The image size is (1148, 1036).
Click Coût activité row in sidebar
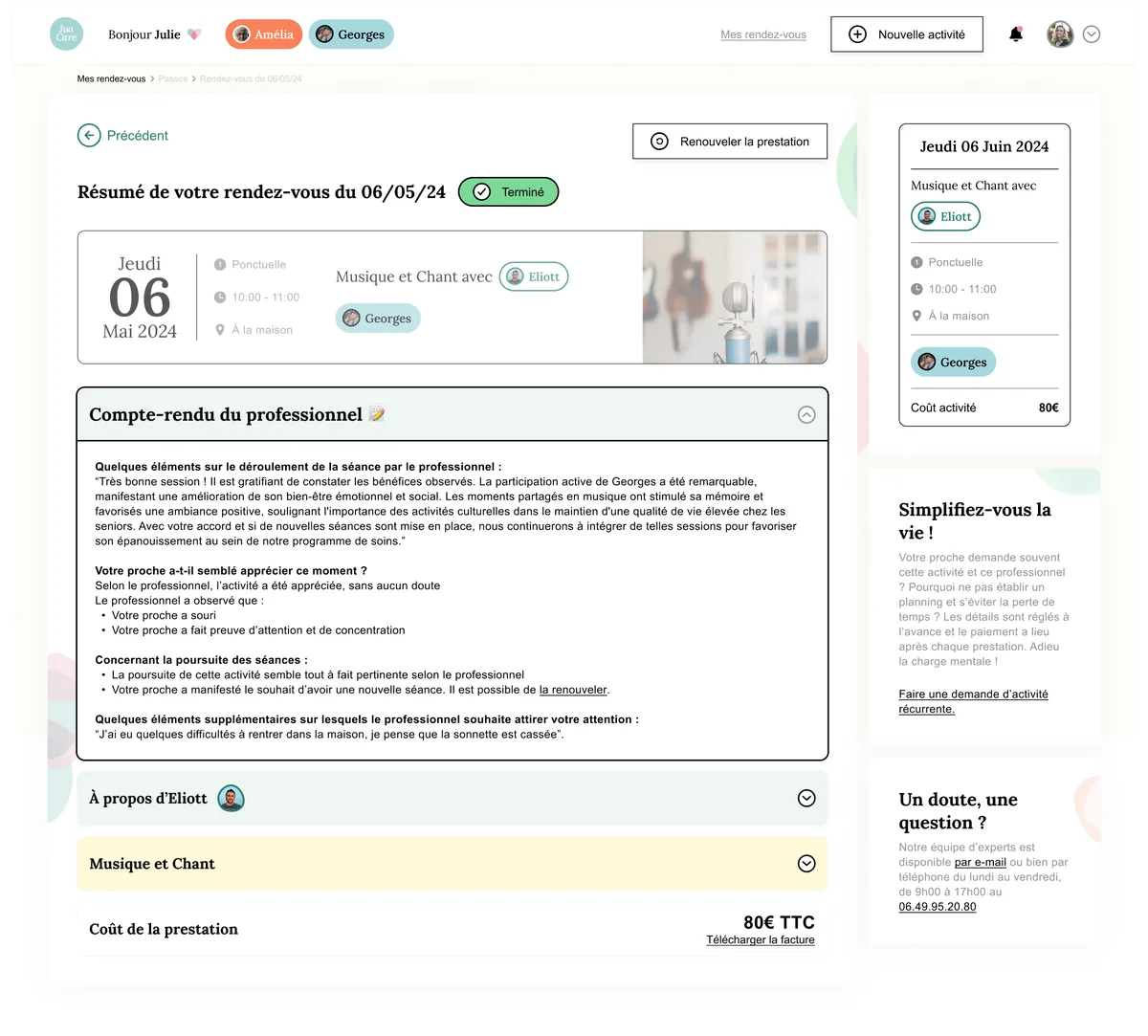984,408
